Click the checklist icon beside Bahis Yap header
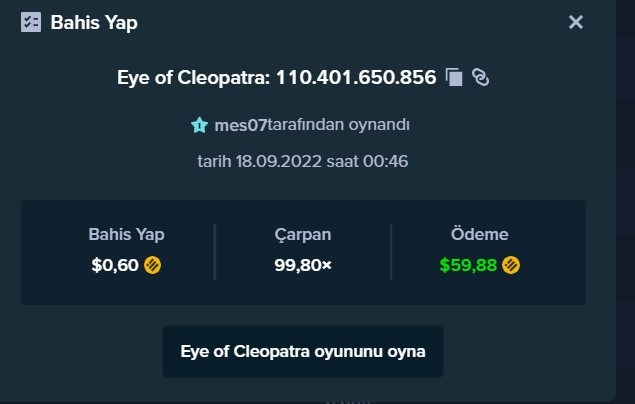The height and width of the screenshot is (404, 635). pos(31,22)
